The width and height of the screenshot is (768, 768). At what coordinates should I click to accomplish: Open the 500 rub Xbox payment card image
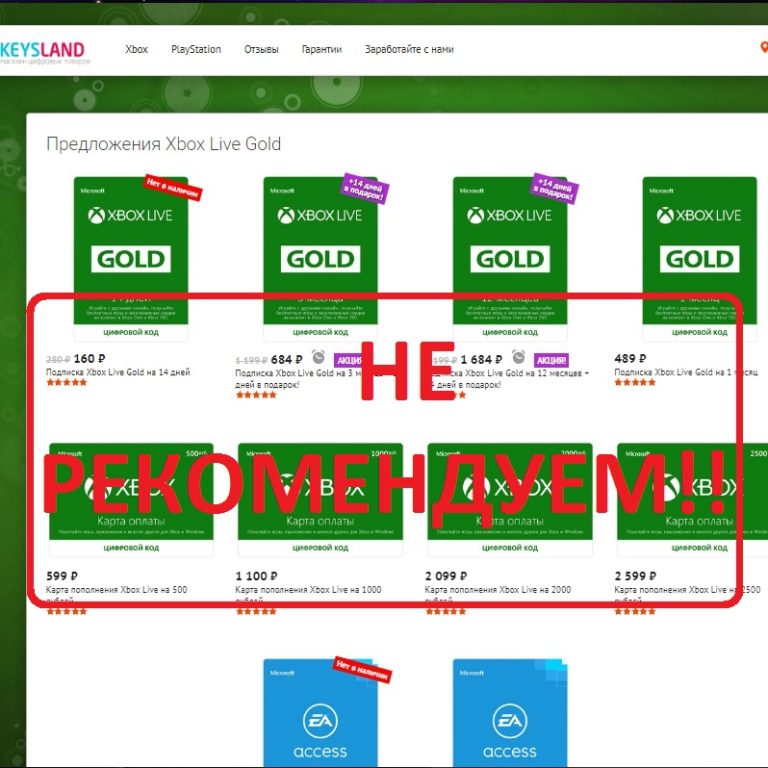tap(131, 500)
